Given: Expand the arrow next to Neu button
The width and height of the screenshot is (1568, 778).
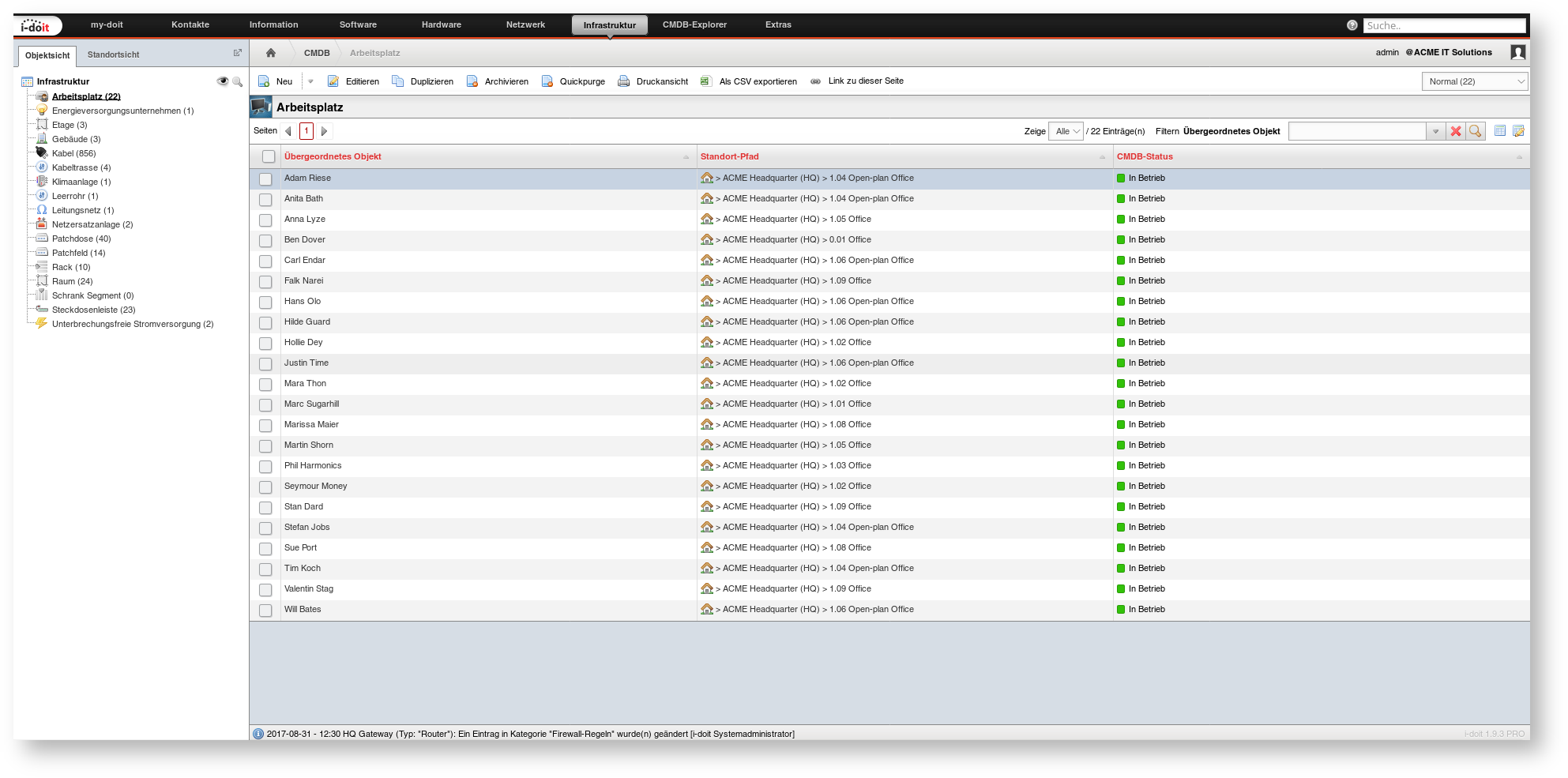Looking at the screenshot, I should pyautogui.click(x=310, y=81).
